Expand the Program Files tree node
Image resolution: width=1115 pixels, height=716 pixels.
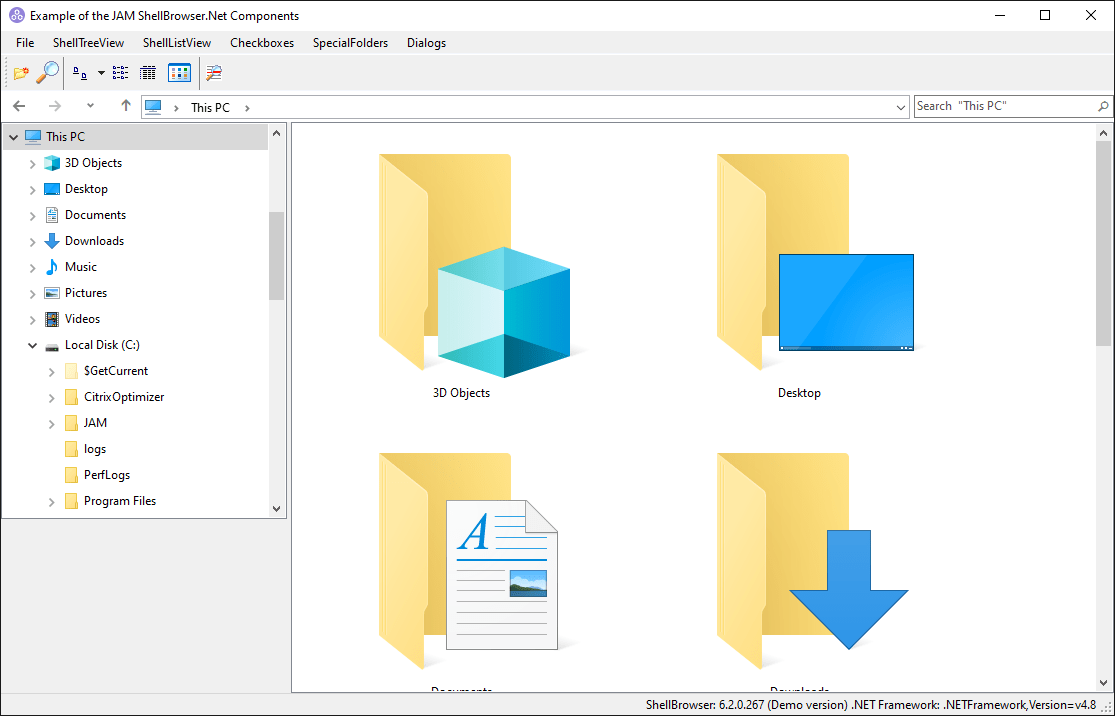(x=52, y=502)
